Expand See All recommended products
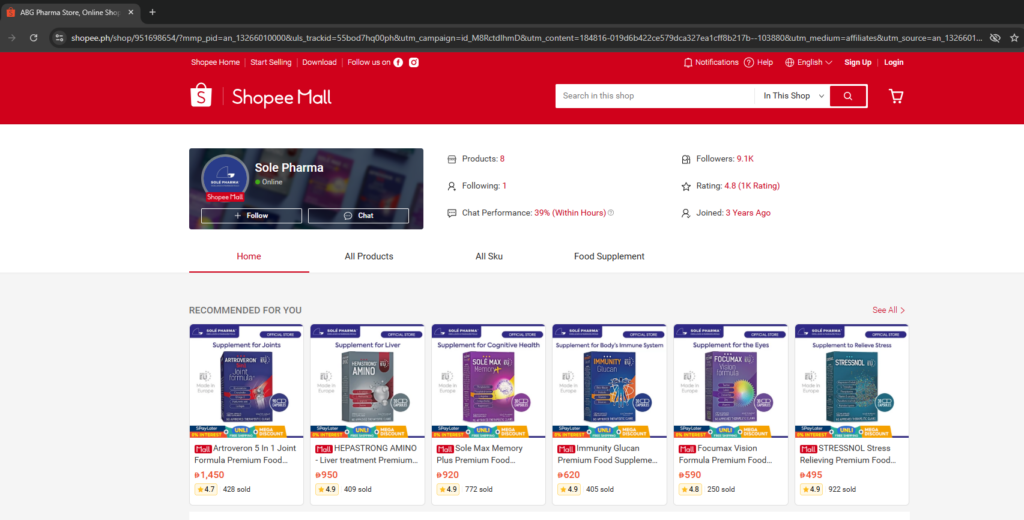Screen dimensions: 1024x520 click(x=888, y=310)
